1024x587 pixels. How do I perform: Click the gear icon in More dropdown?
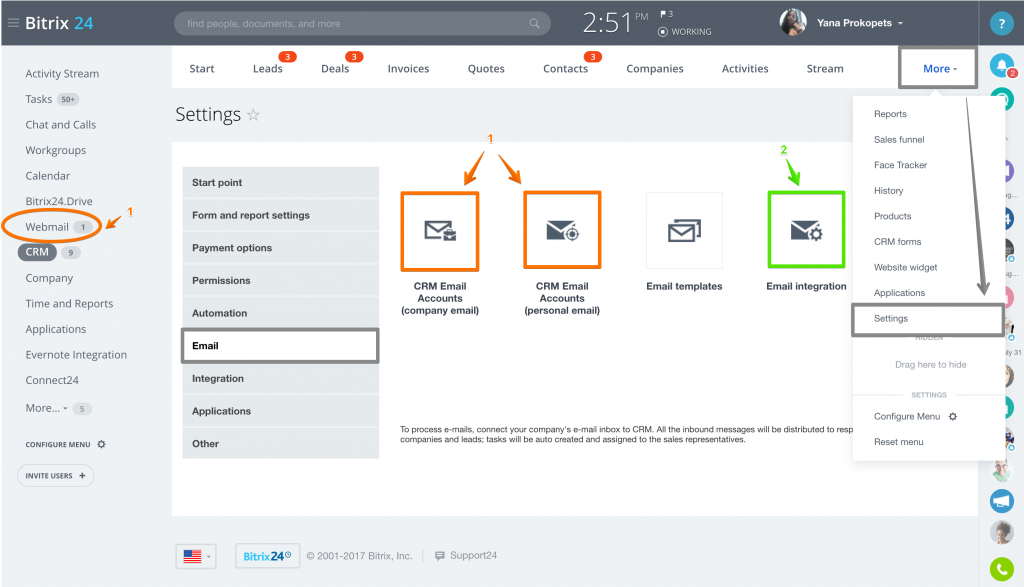pos(953,417)
